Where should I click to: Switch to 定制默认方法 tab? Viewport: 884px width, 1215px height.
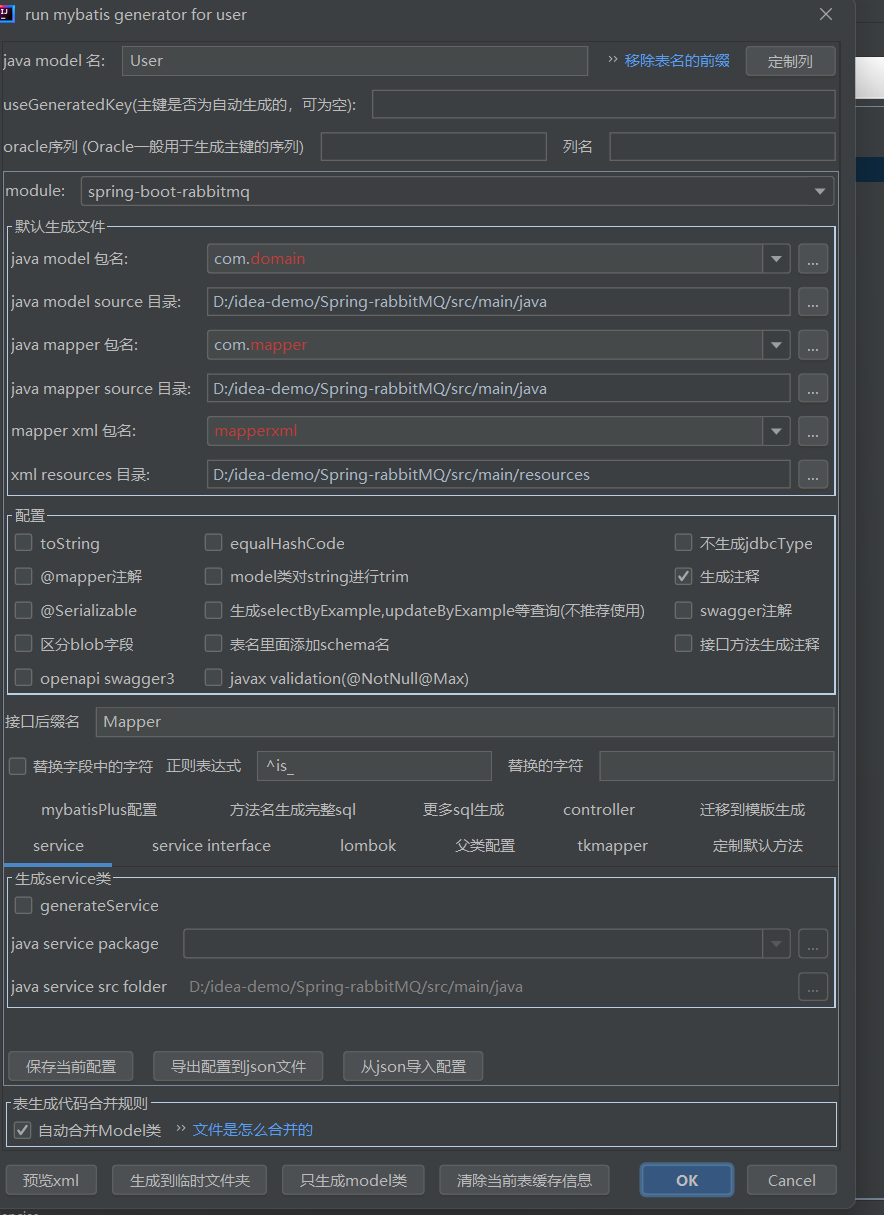(757, 845)
